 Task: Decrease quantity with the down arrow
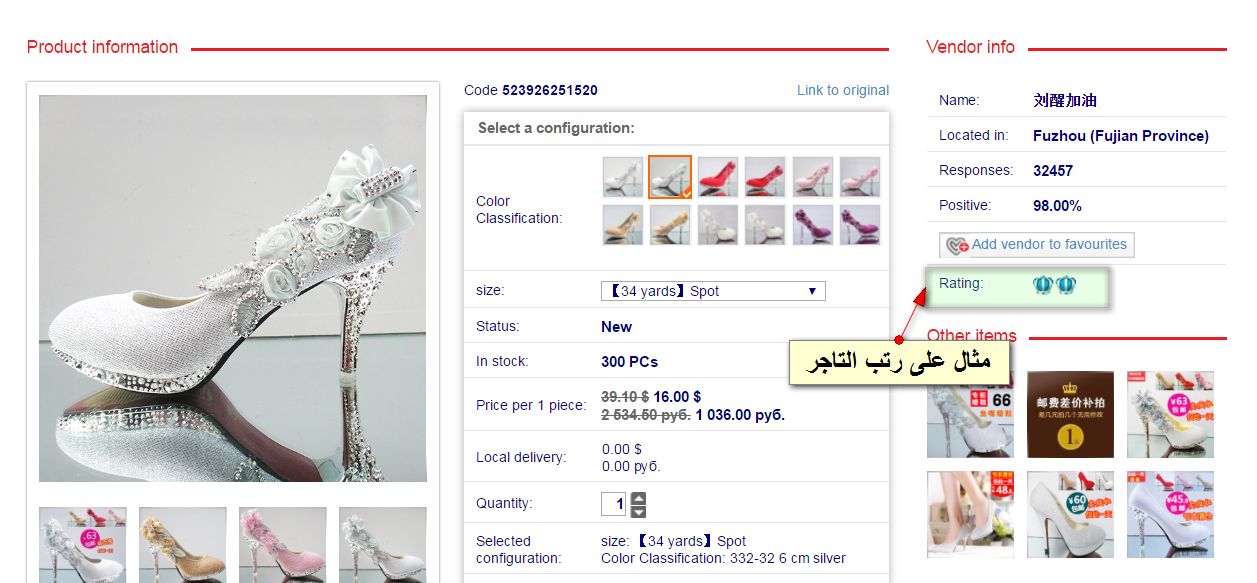639,511
